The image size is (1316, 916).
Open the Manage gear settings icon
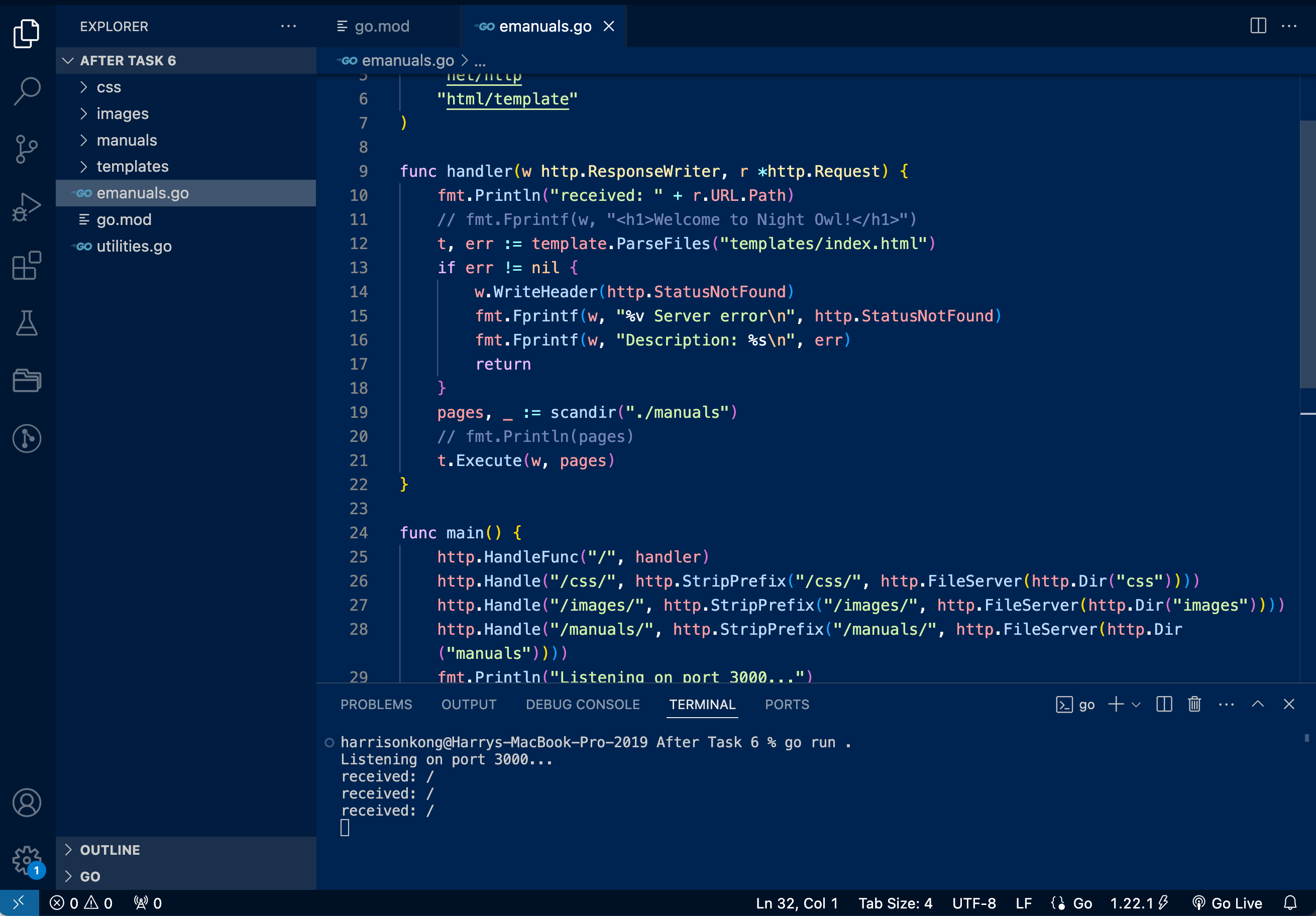(26, 859)
